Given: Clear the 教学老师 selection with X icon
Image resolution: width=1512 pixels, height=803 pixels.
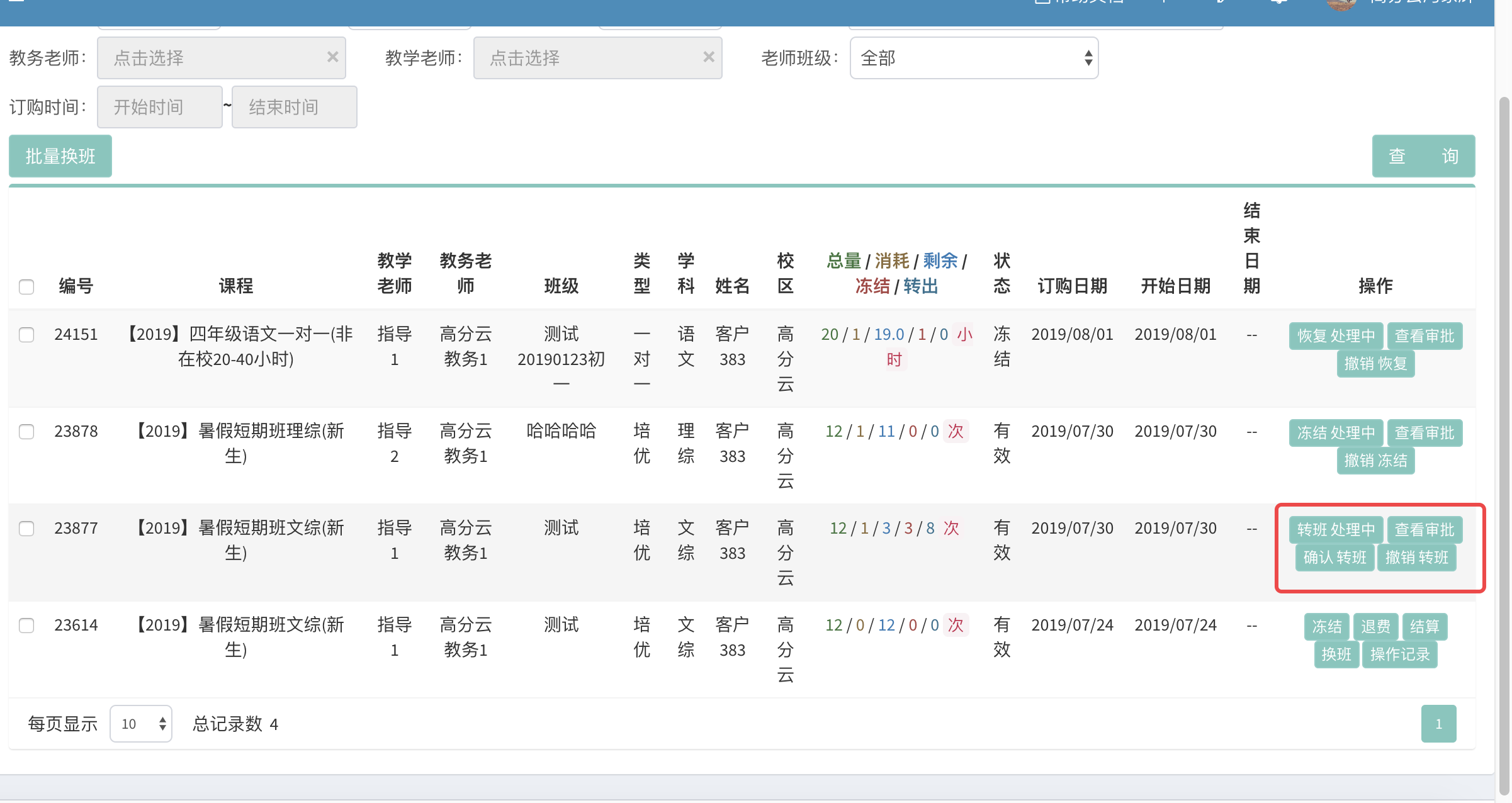Looking at the screenshot, I should coord(708,57).
